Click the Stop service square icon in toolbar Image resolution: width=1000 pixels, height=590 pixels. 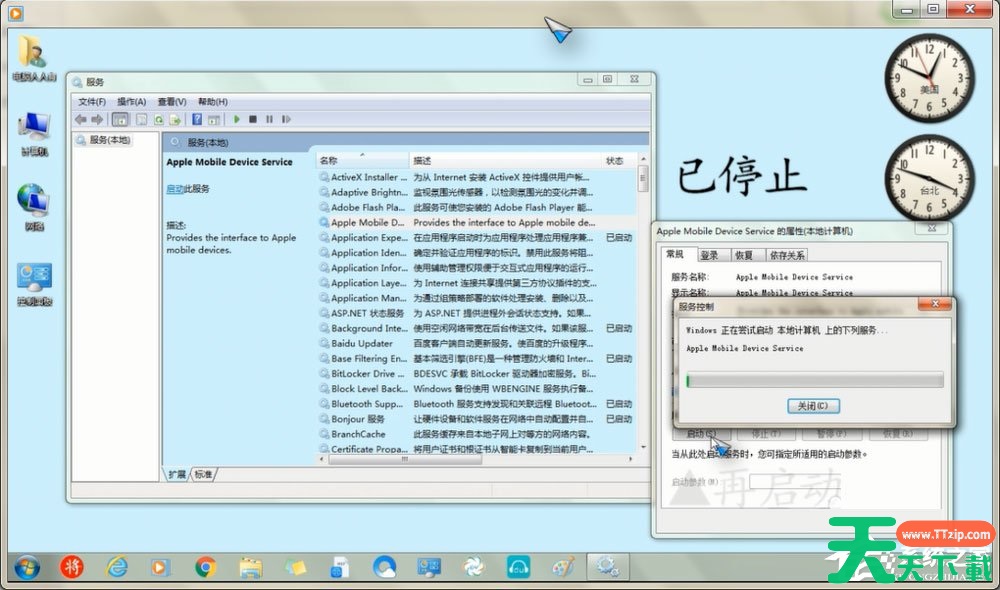[254, 119]
